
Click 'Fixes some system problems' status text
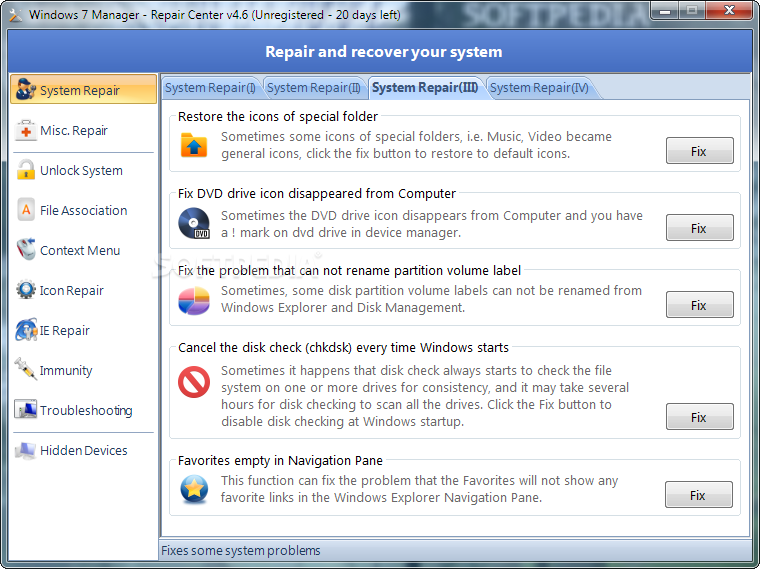pos(241,551)
